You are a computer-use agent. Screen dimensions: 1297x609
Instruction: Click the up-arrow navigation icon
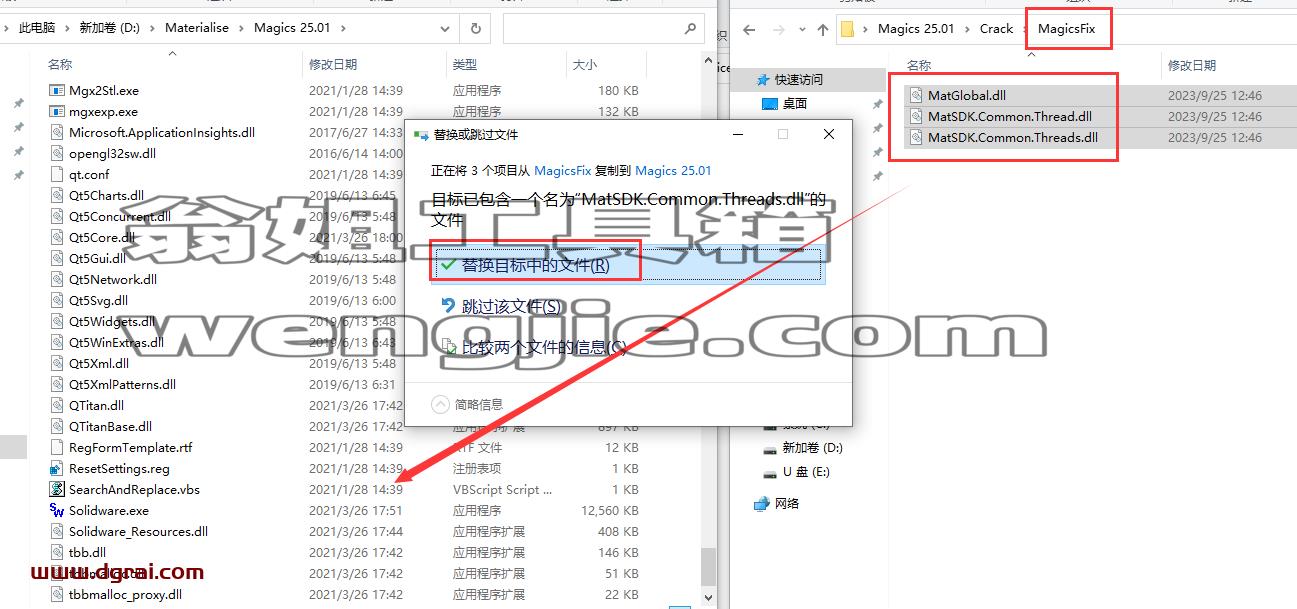[823, 30]
